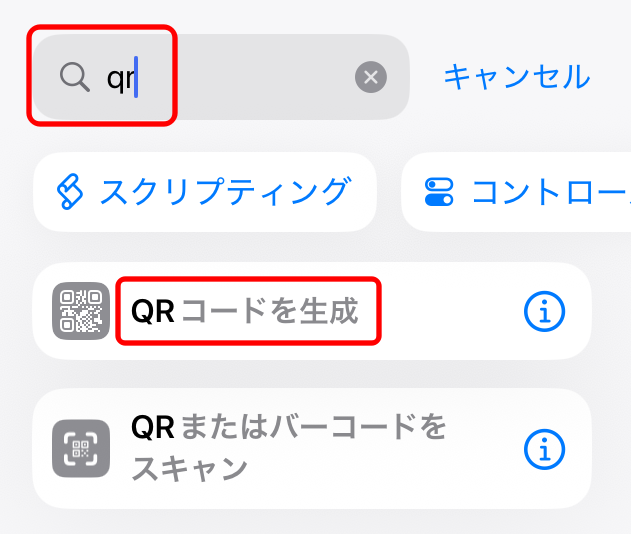Click the キャンセル link beside the search bar
Viewport: 631px width, 534px height.
[517, 76]
